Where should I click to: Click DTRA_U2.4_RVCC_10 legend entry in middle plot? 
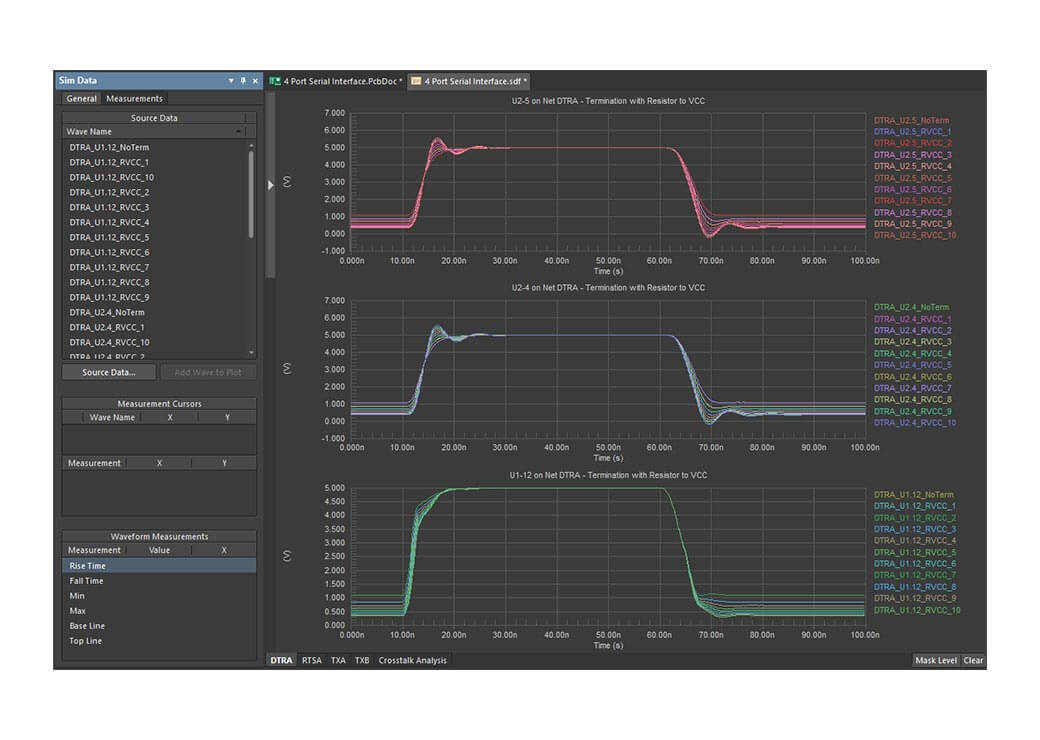pyautogui.click(x=915, y=423)
